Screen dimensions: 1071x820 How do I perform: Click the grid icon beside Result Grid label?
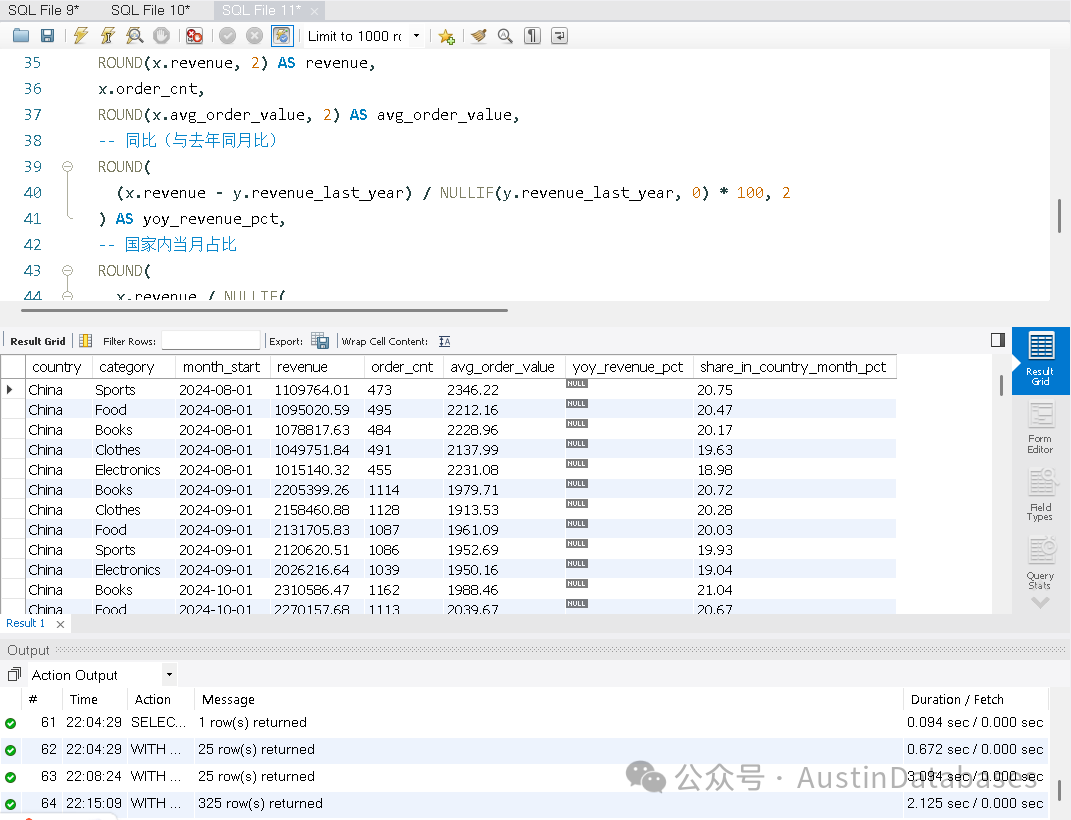click(x=85, y=341)
